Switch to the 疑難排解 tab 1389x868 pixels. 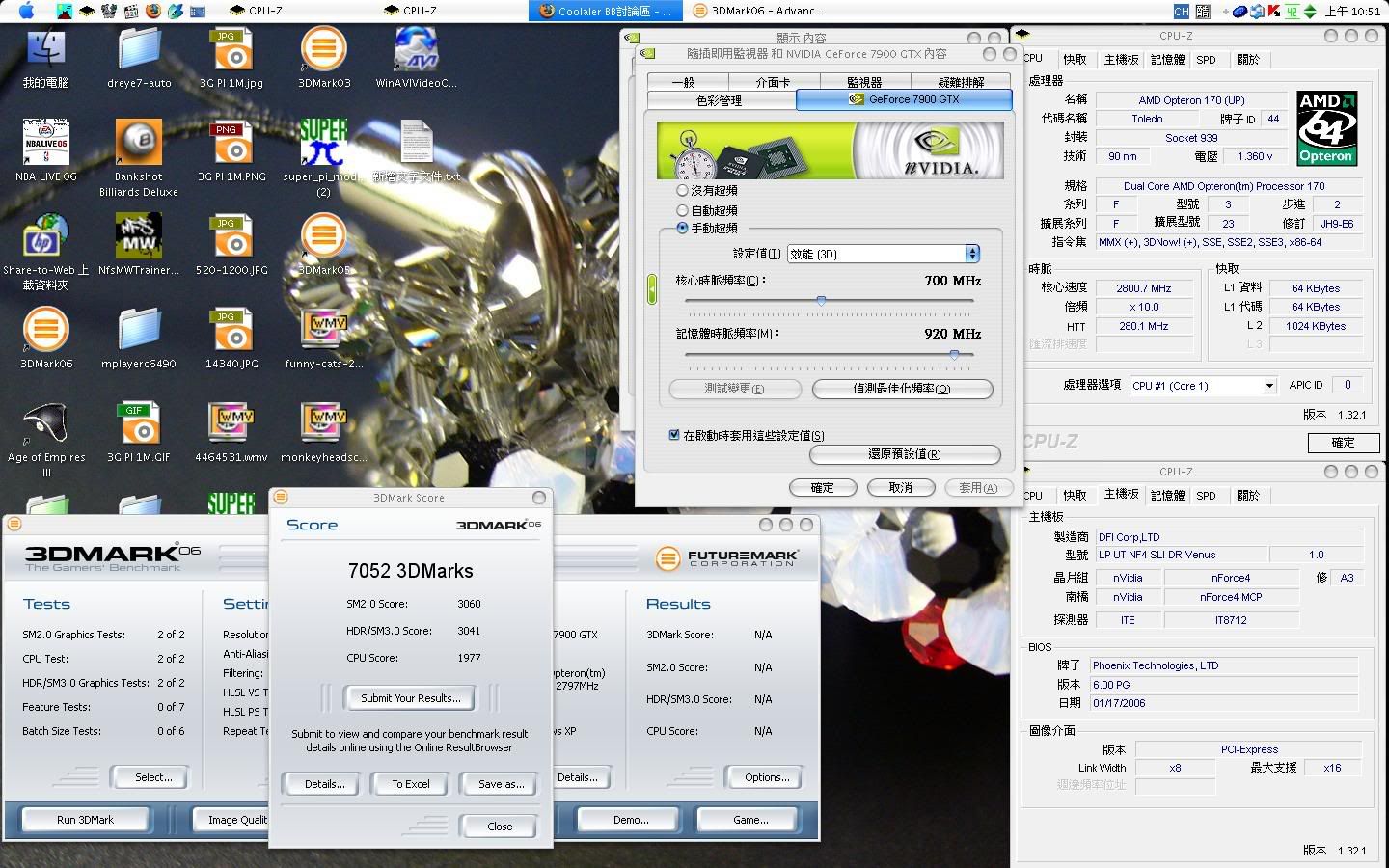coord(961,82)
